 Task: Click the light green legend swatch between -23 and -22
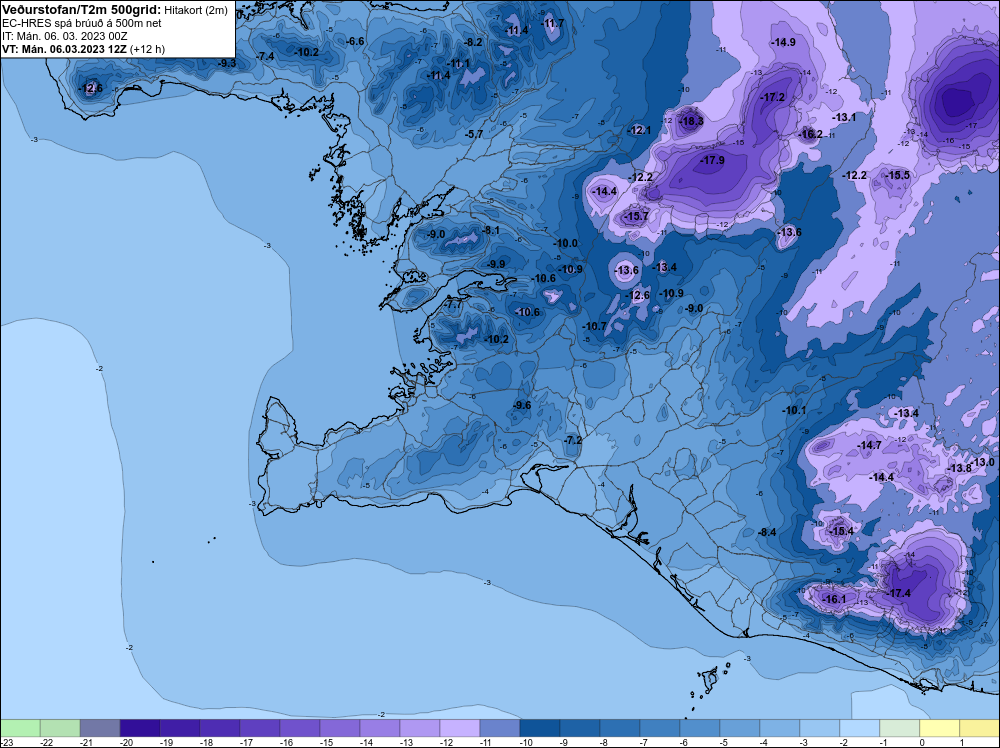[x=20, y=728]
